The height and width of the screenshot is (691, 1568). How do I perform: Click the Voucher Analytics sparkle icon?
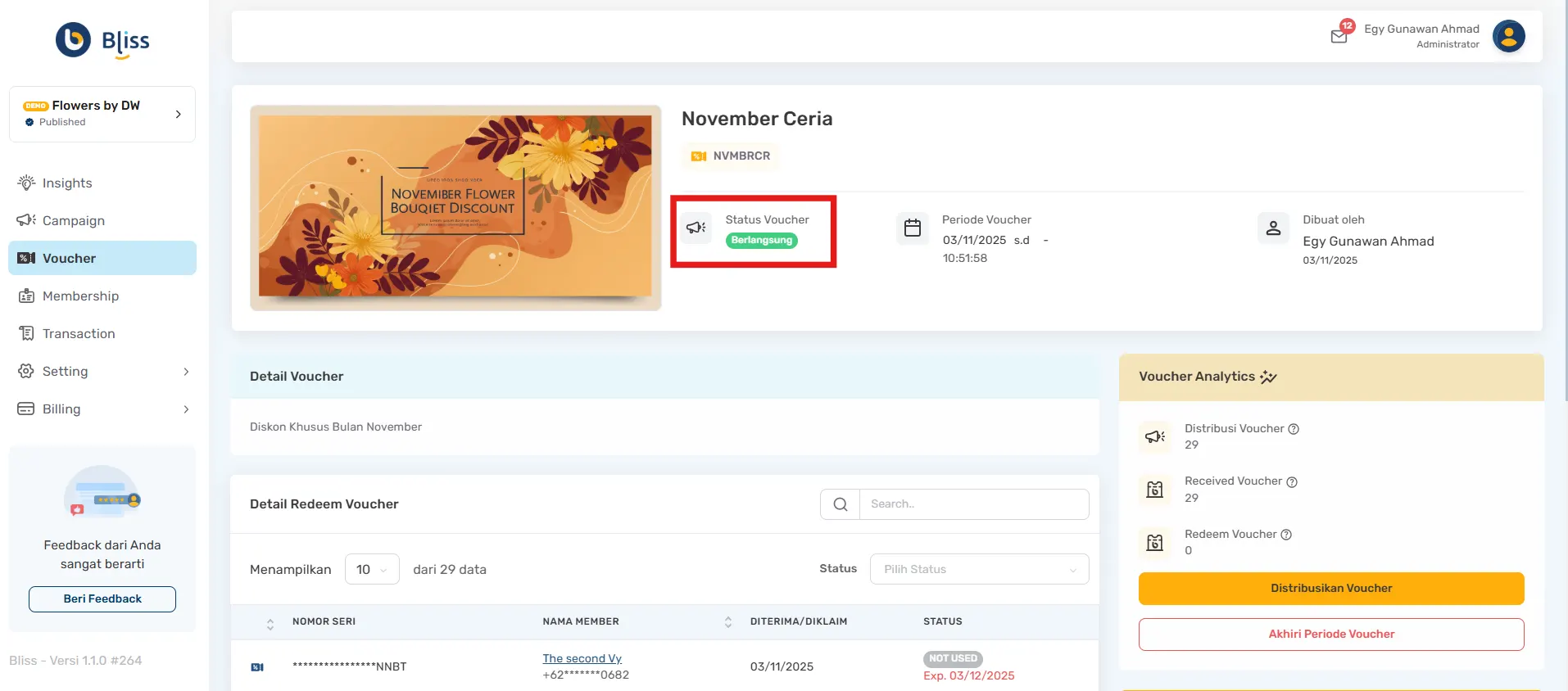click(1268, 377)
